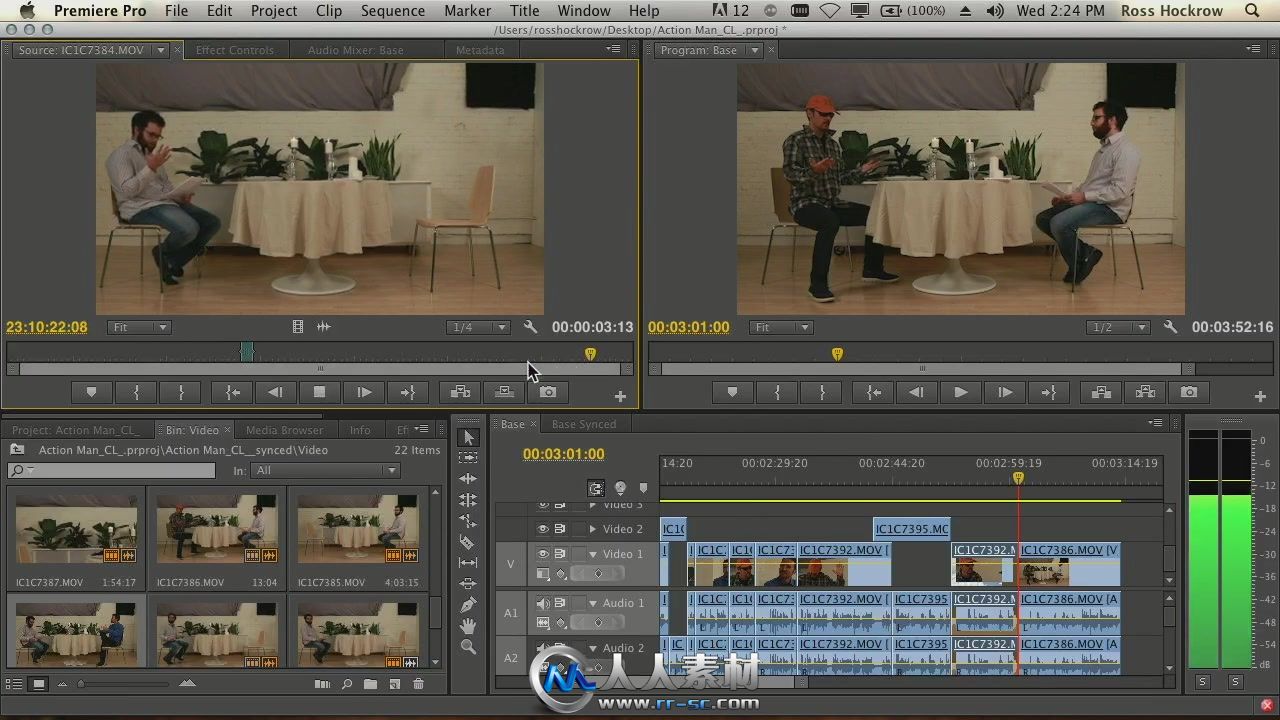This screenshot has height=720, width=1280.
Task: Select IC1C7386.MOV thumbnail in bin
Action: tap(217, 527)
